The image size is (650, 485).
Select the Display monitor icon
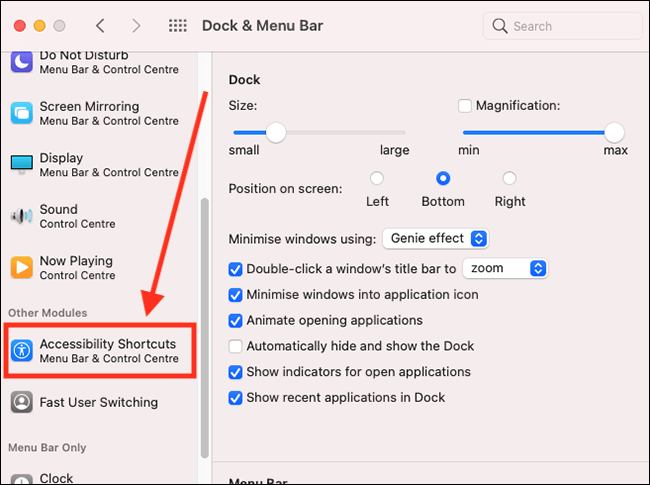[22, 164]
